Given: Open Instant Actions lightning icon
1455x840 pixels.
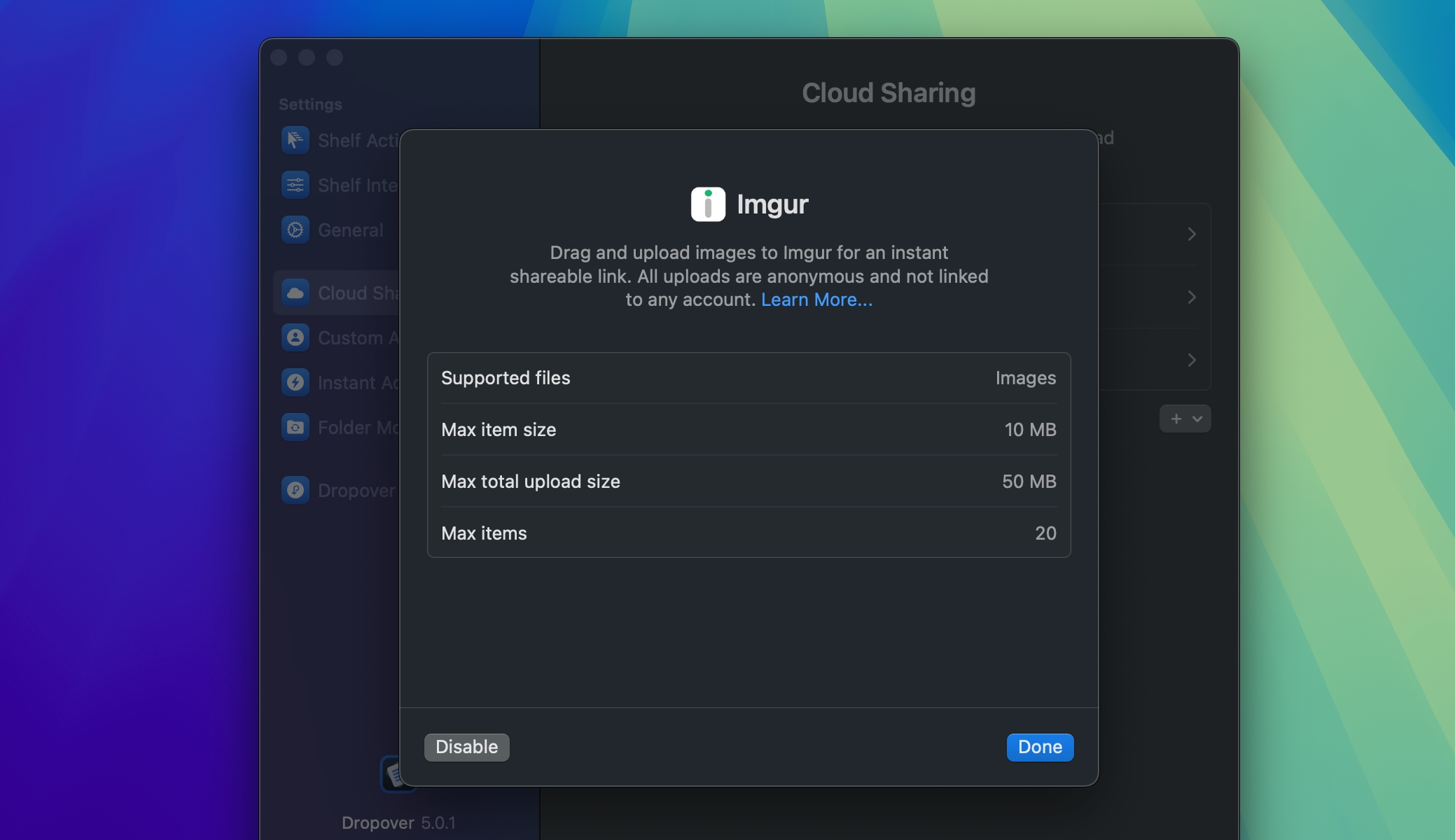Looking at the screenshot, I should [295, 382].
